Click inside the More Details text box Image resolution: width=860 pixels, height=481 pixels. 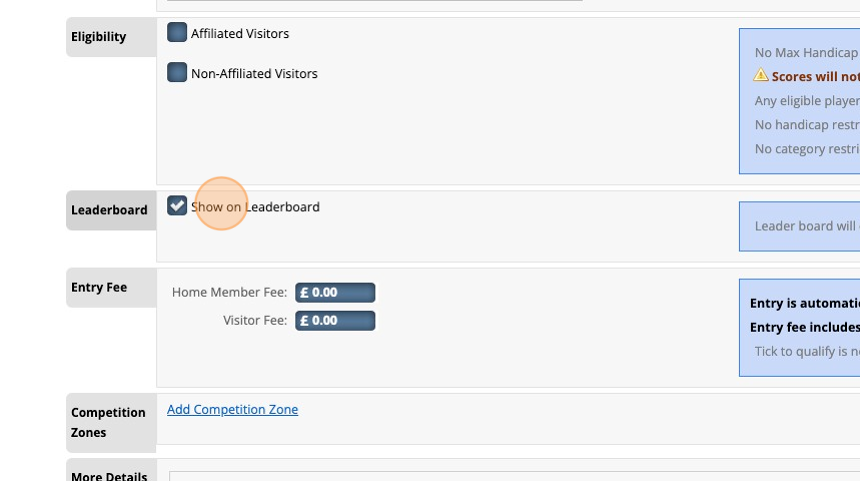coord(500,476)
